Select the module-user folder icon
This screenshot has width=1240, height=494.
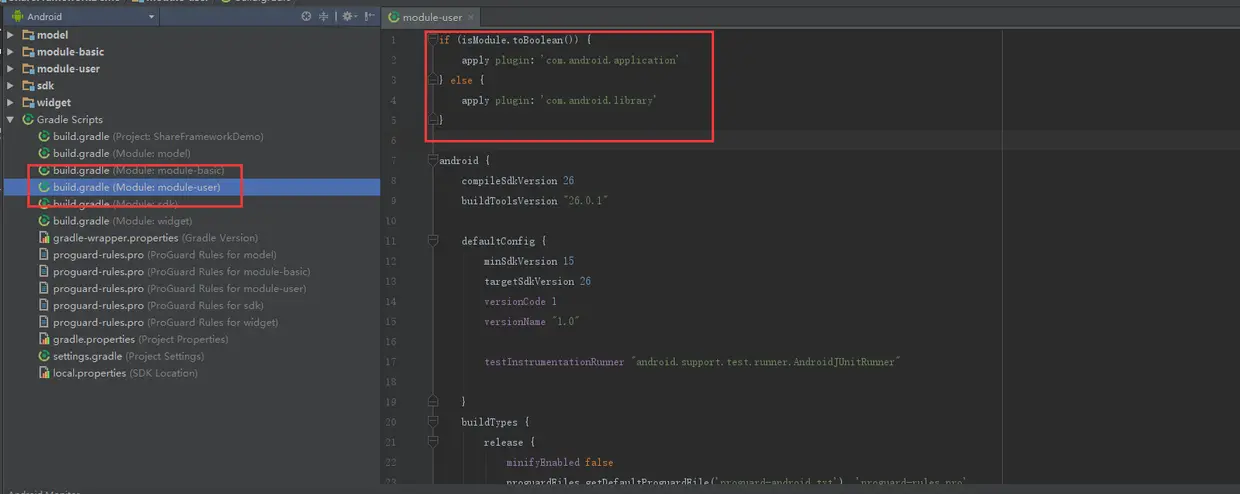[27, 69]
